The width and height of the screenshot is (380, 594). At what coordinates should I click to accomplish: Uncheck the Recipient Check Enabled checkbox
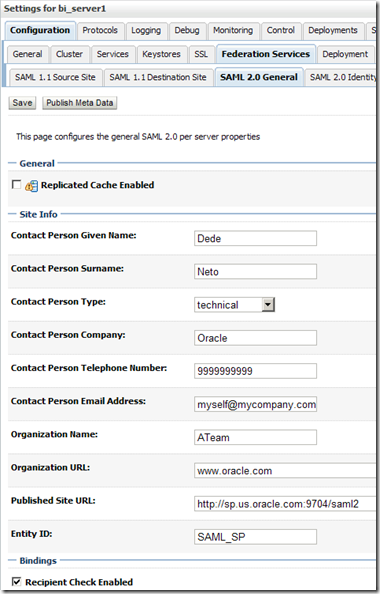pyautogui.click(x=17, y=581)
